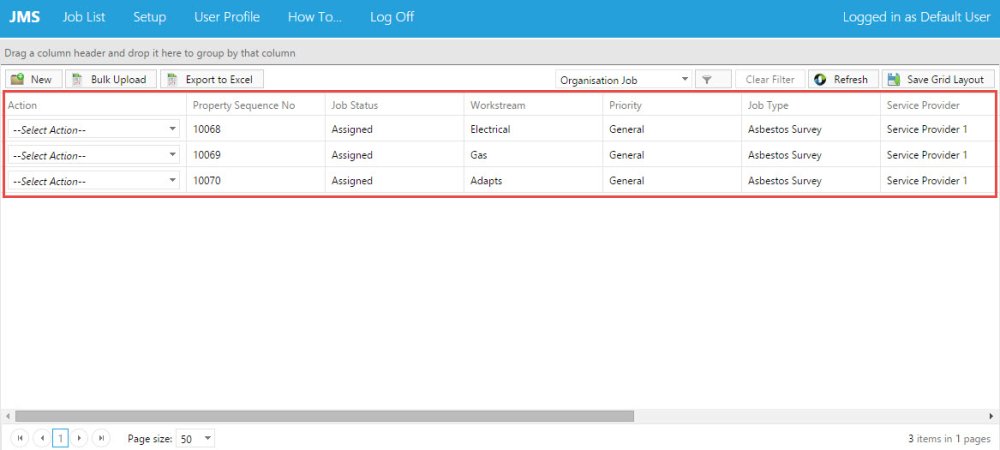Click the Bulk Upload spreadsheet icon
The width and height of the screenshot is (1000, 450).
tap(77, 79)
